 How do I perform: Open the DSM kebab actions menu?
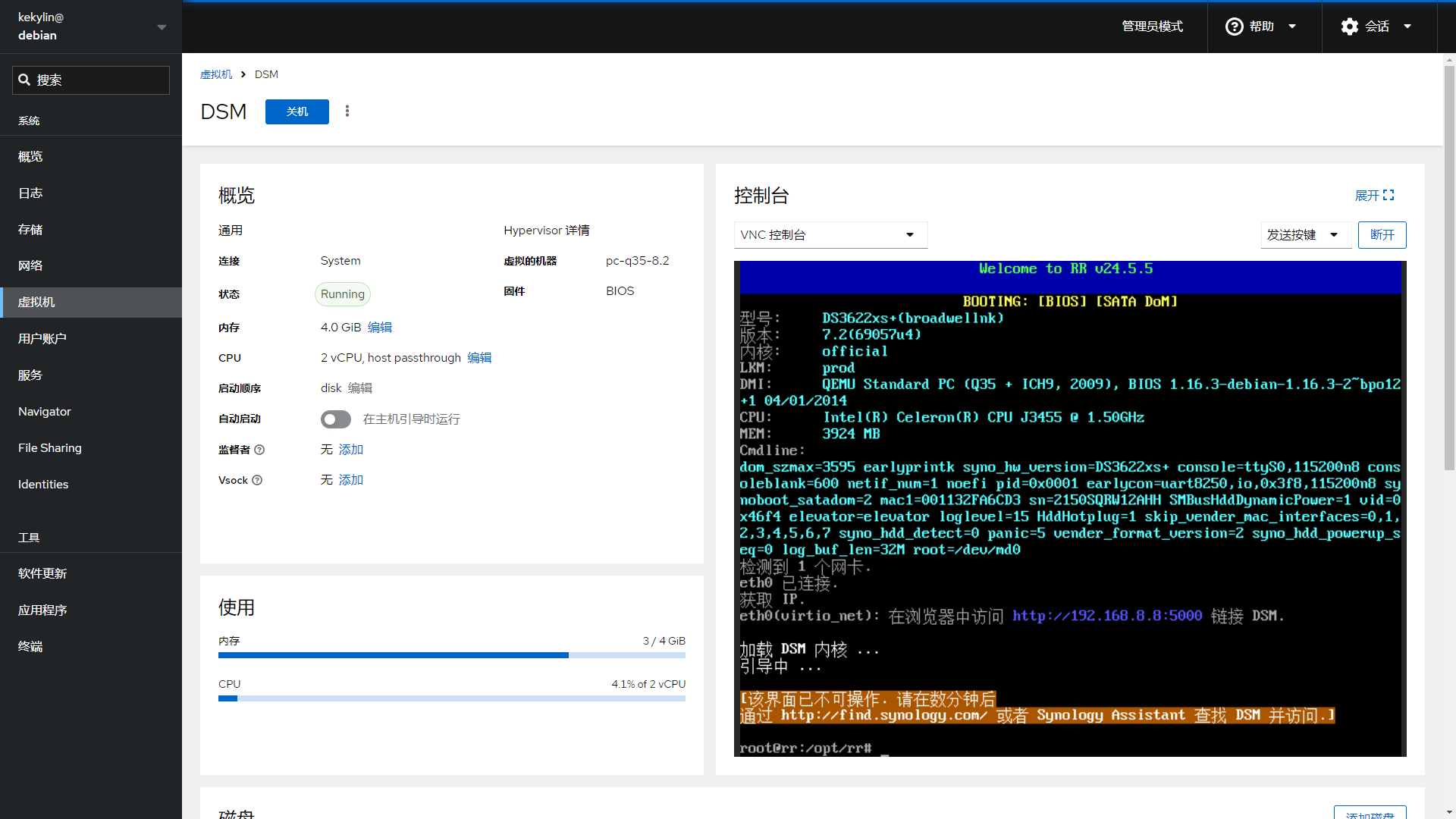(x=347, y=111)
